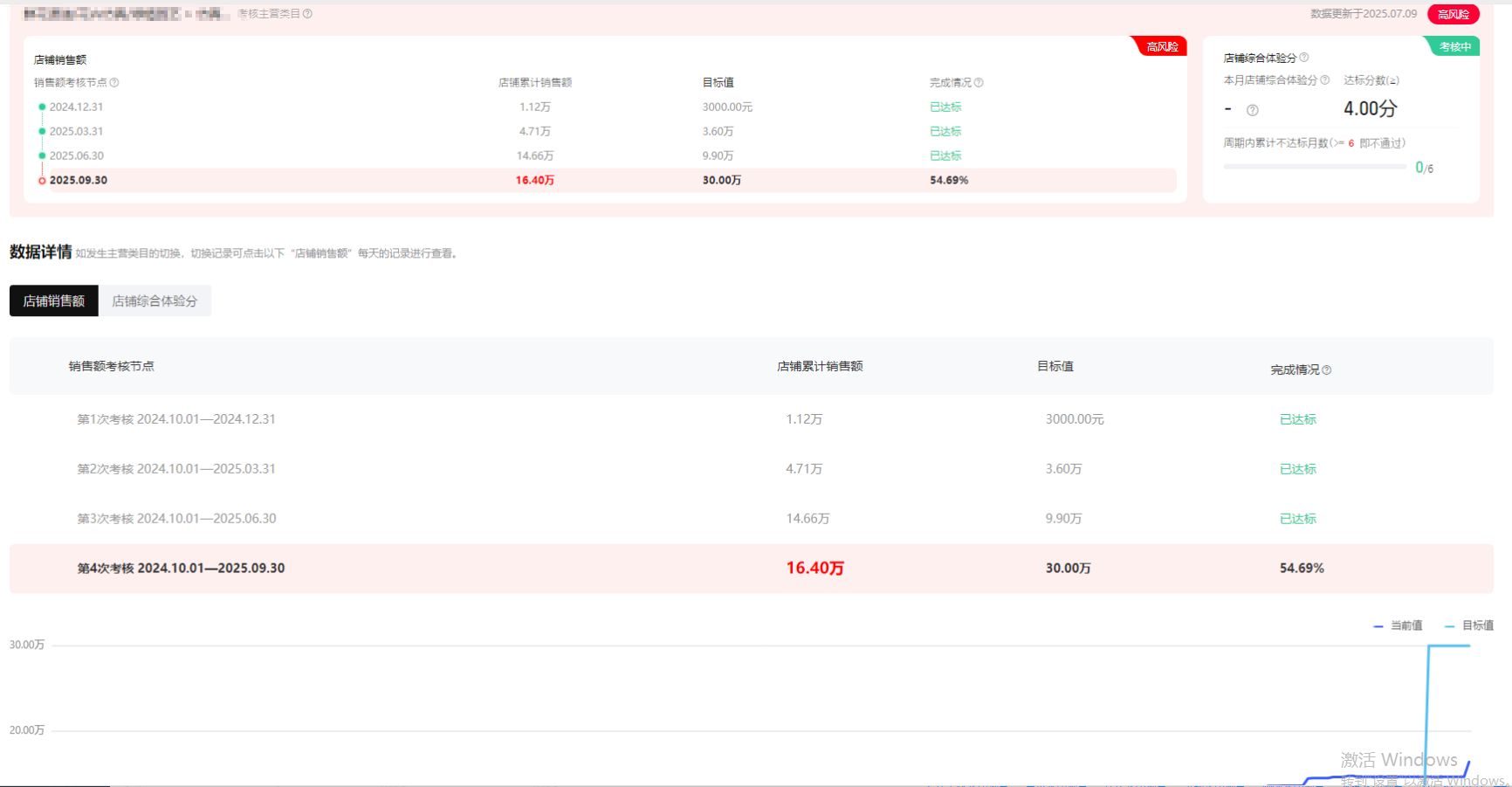Viewport: 1512px width, 787px height.
Task: Select the 店铺销售额 tab
Action: (54, 301)
